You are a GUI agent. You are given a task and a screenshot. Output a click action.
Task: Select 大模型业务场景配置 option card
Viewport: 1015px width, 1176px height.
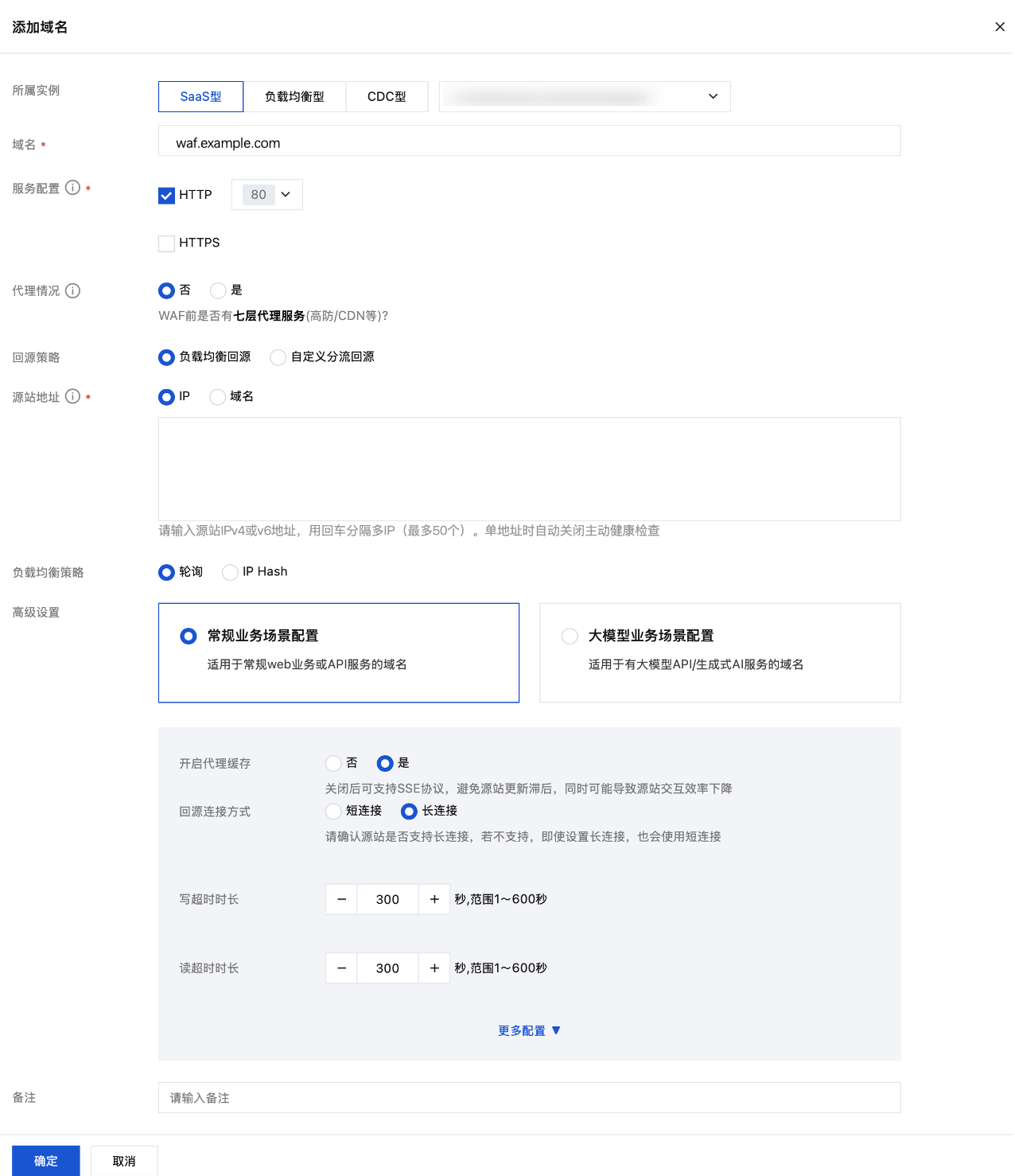coord(719,652)
